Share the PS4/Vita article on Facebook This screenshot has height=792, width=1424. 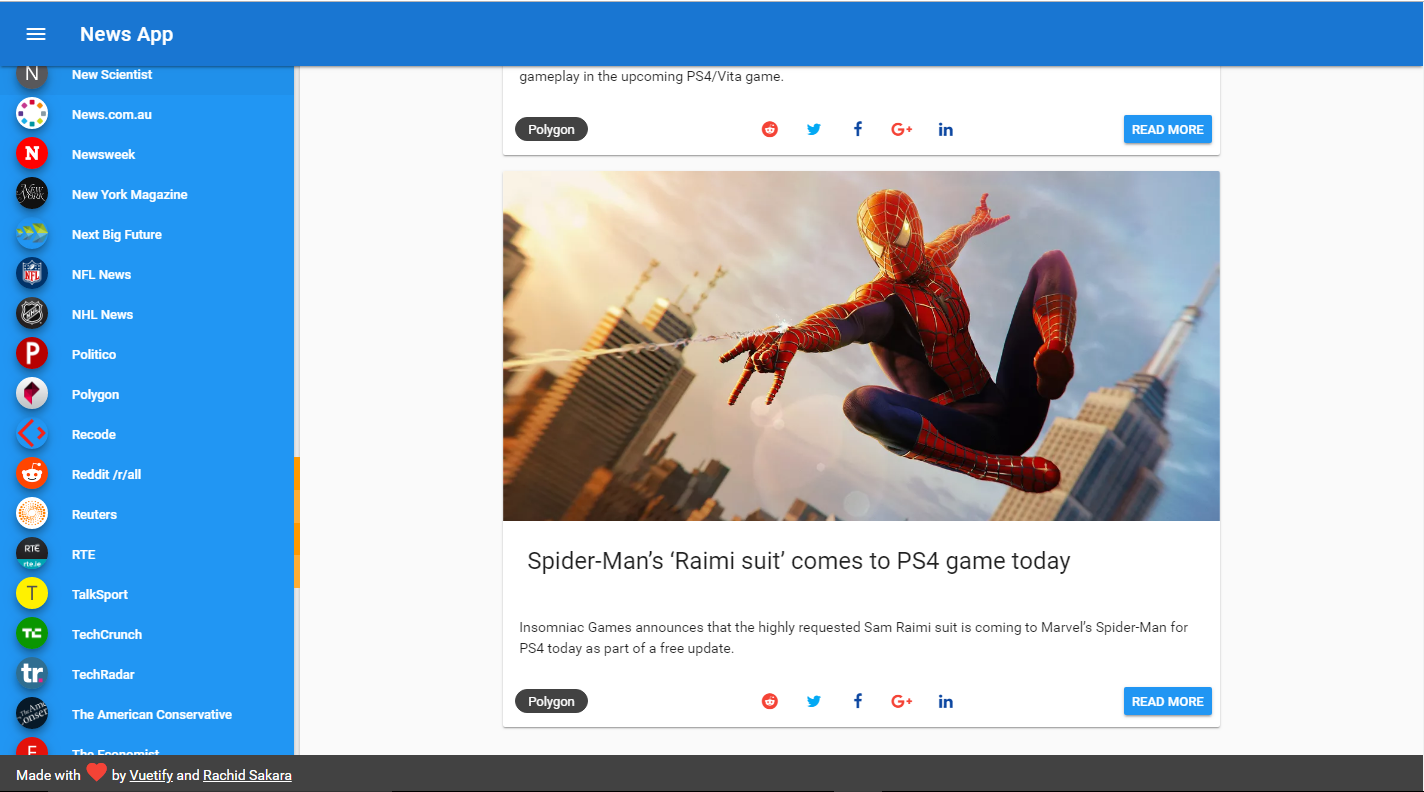tap(858, 129)
